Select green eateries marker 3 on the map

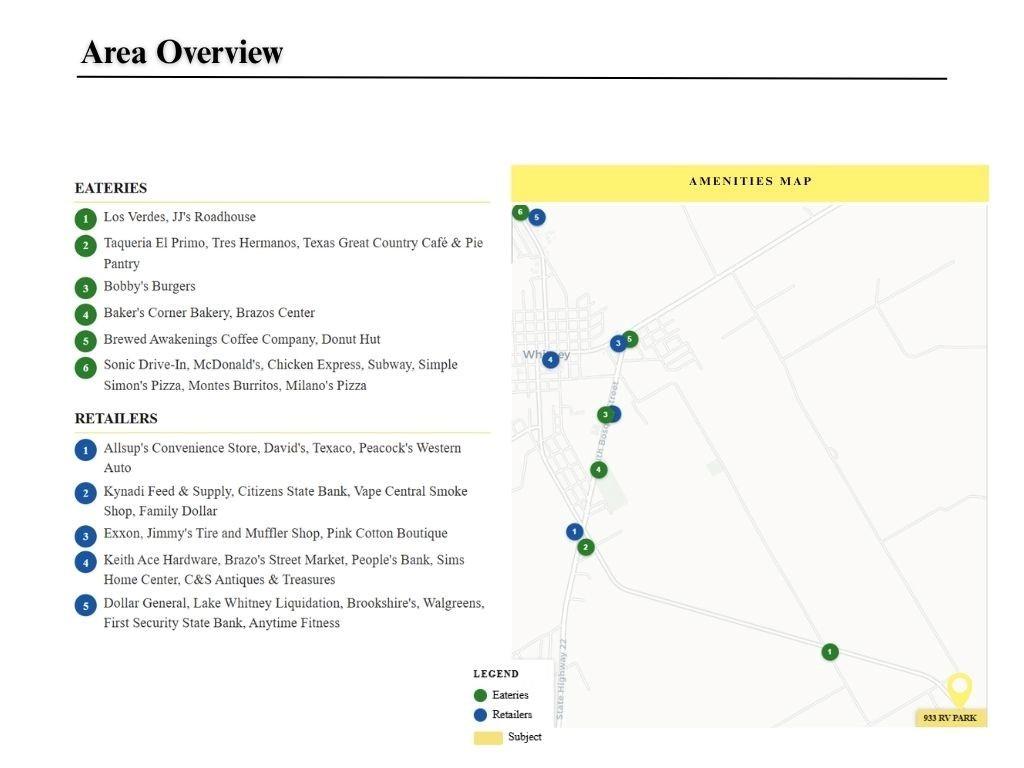[605, 415]
